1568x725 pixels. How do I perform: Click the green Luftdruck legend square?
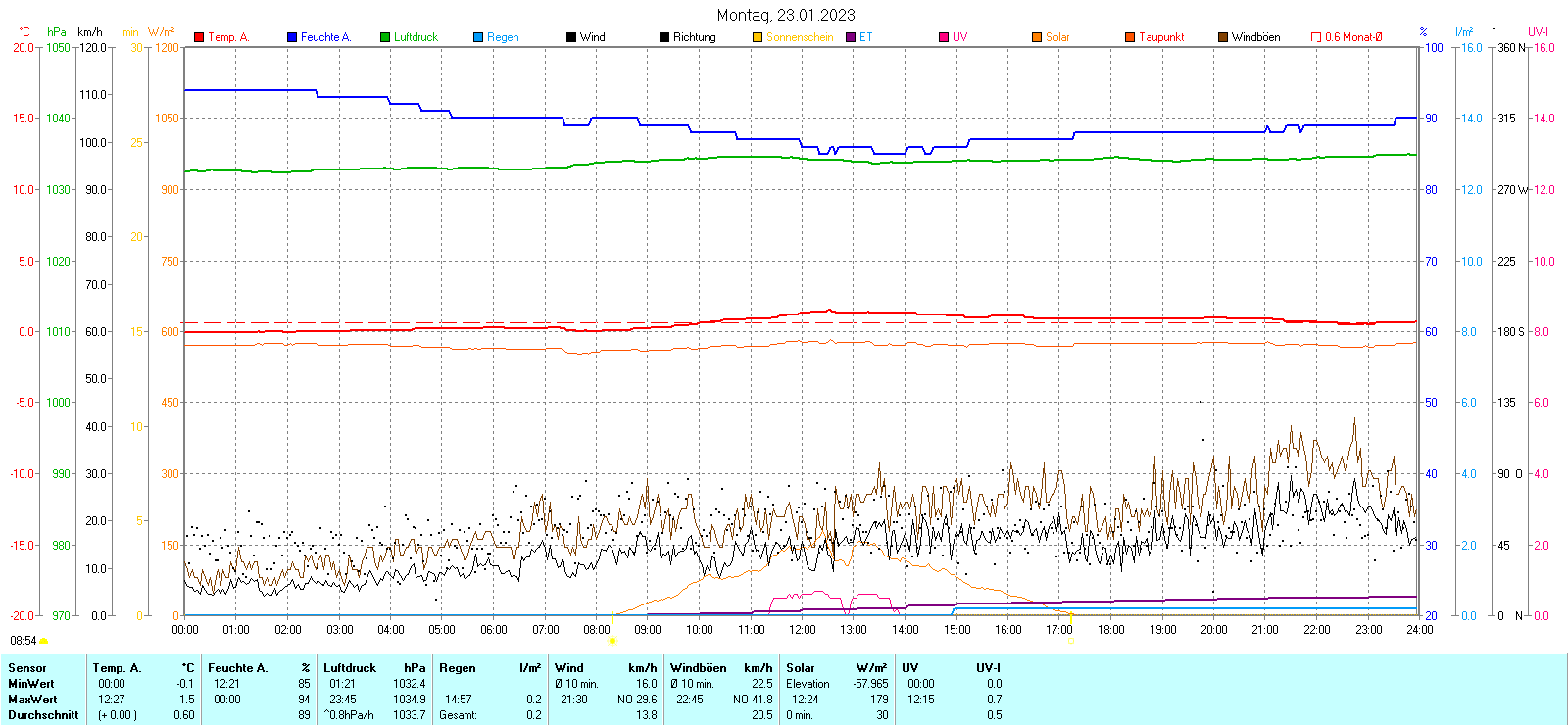(x=385, y=37)
